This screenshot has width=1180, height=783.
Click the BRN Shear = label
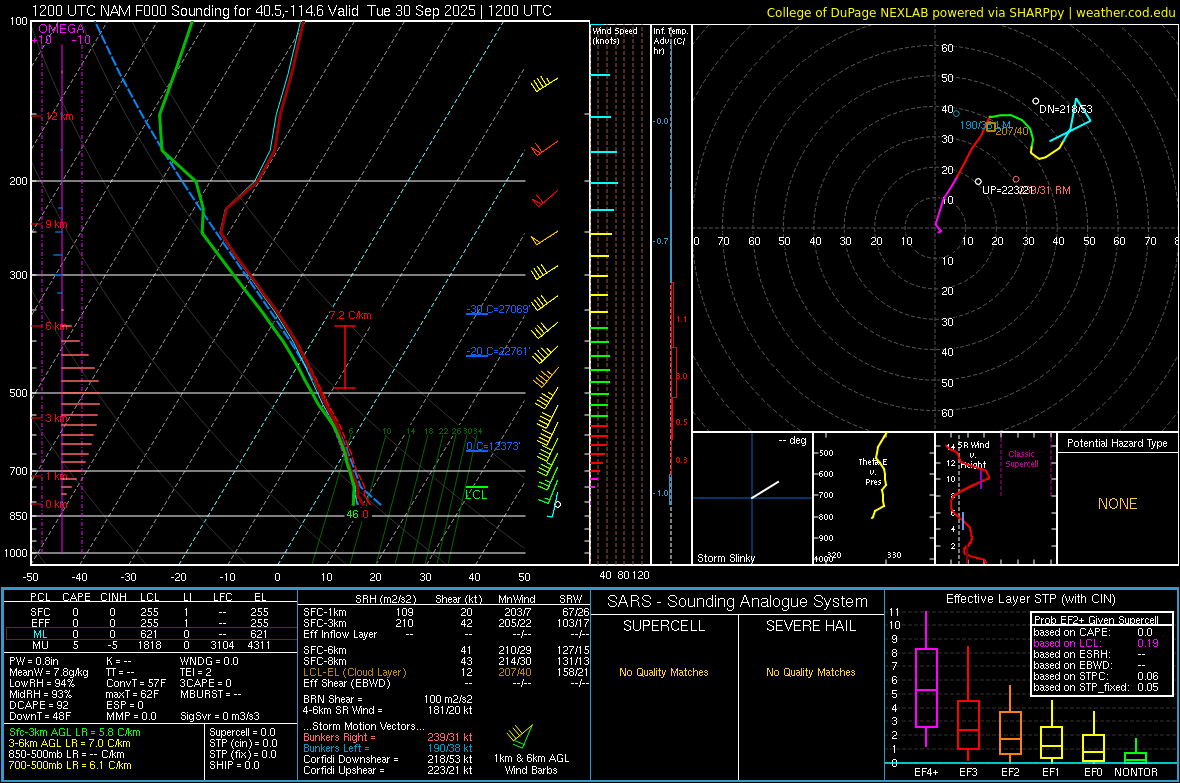coord(333,699)
